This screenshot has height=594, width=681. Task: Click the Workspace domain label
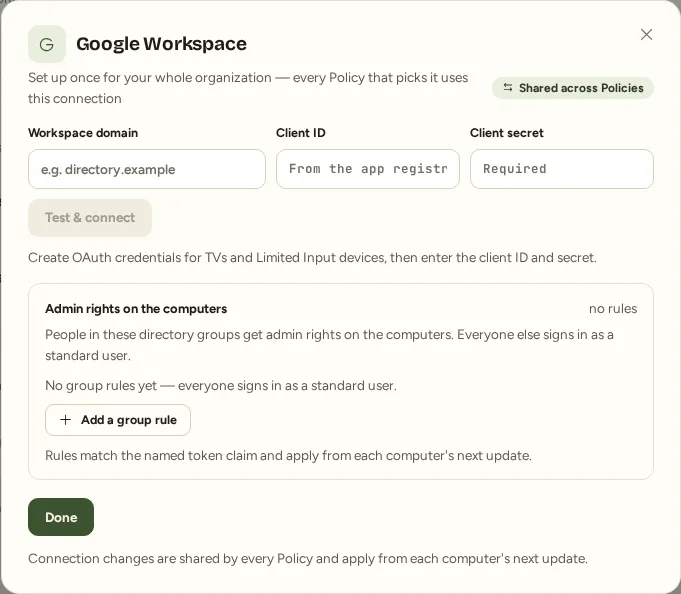83,133
